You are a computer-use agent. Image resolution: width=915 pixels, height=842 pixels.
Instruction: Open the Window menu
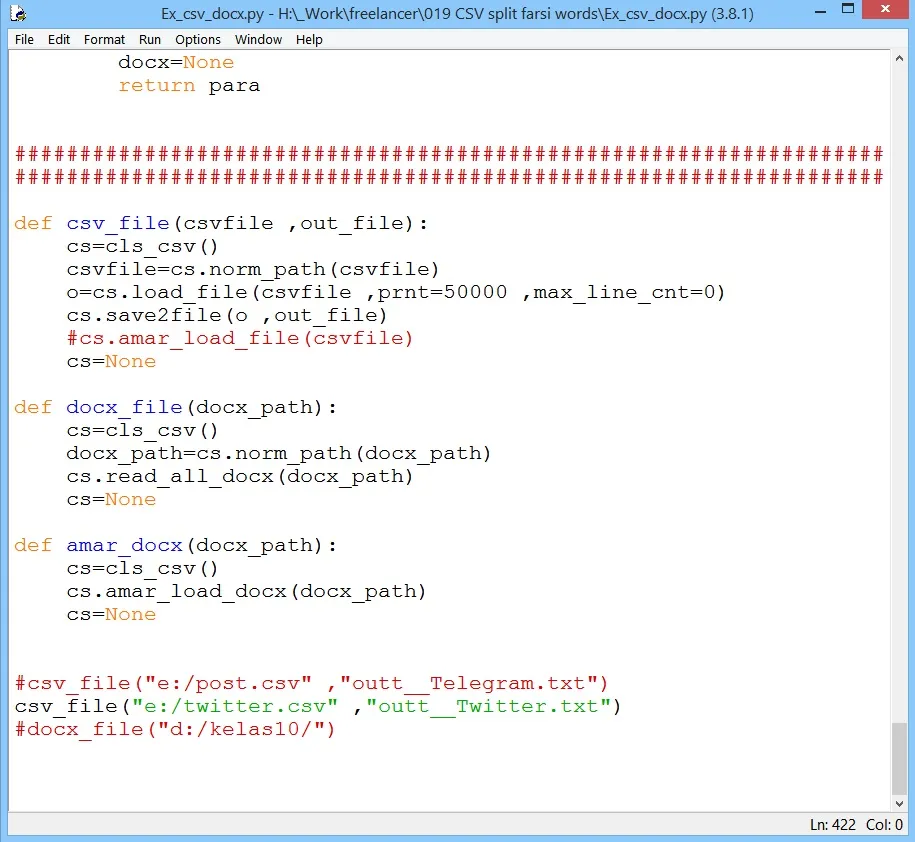tap(258, 39)
